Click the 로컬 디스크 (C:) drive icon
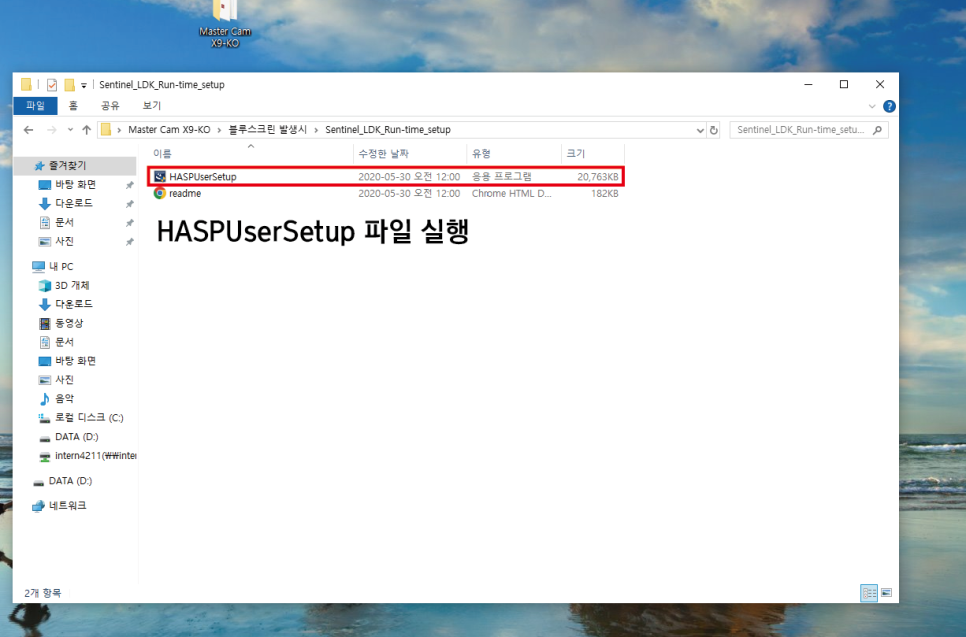The height and width of the screenshot is (637, 966). click(44, 418)
